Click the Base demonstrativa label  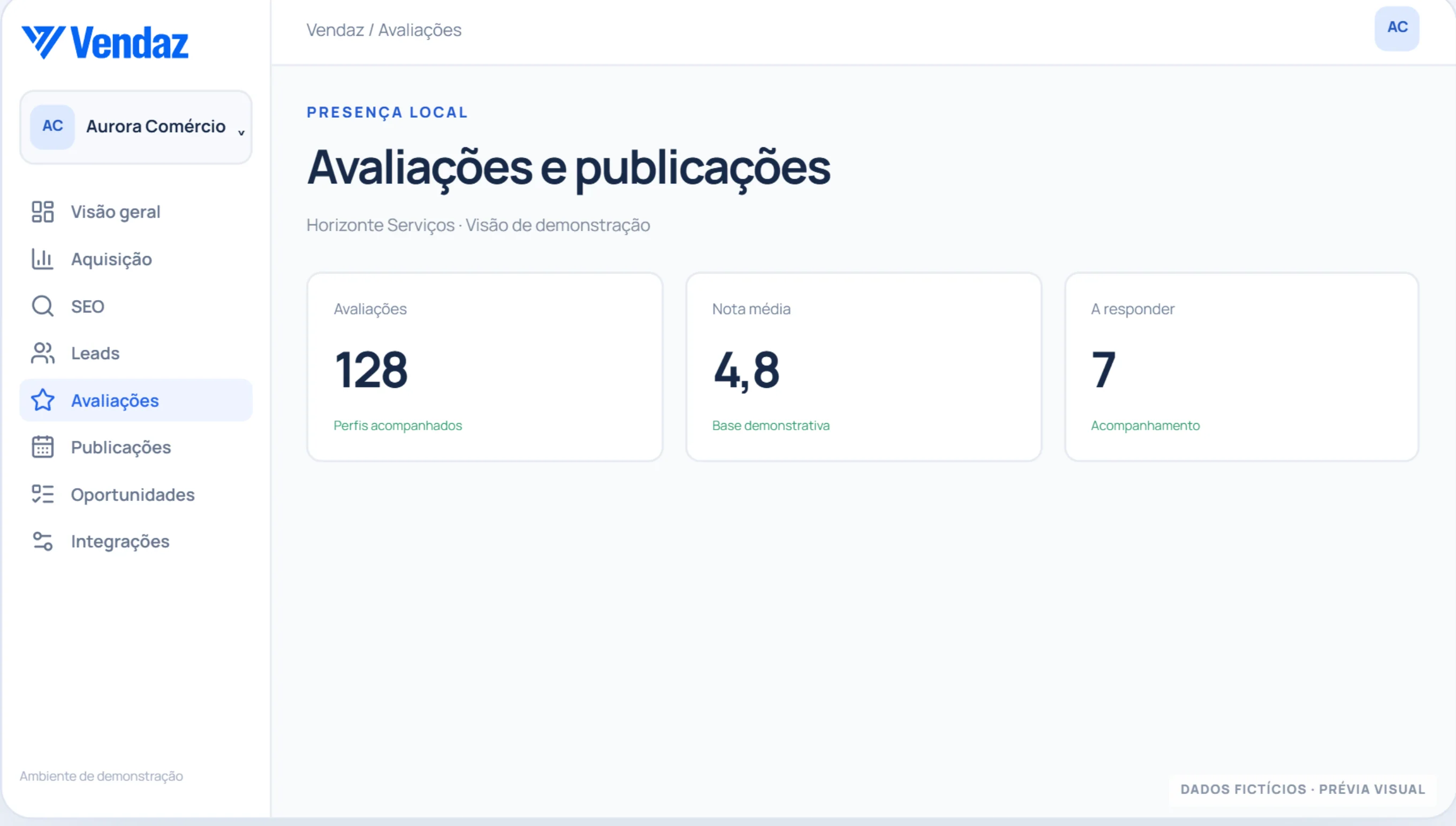tap(770, 425)
